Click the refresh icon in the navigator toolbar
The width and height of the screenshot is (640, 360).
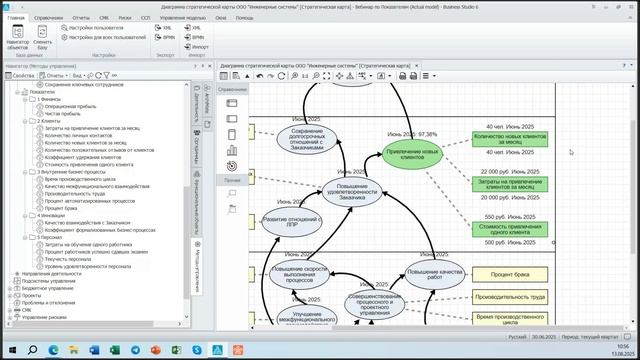click(98, 76)
